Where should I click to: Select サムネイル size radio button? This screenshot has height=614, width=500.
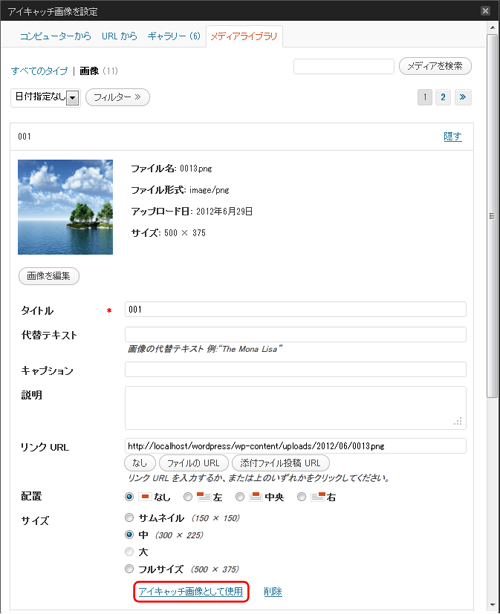129,518
